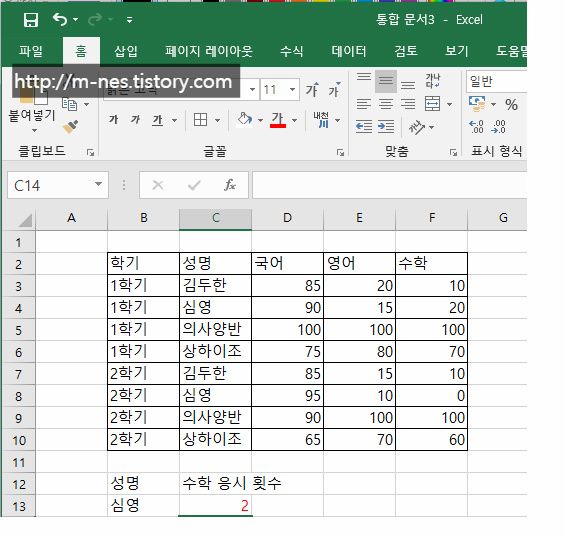Toggle italic formatting

[x=135, y=120]
